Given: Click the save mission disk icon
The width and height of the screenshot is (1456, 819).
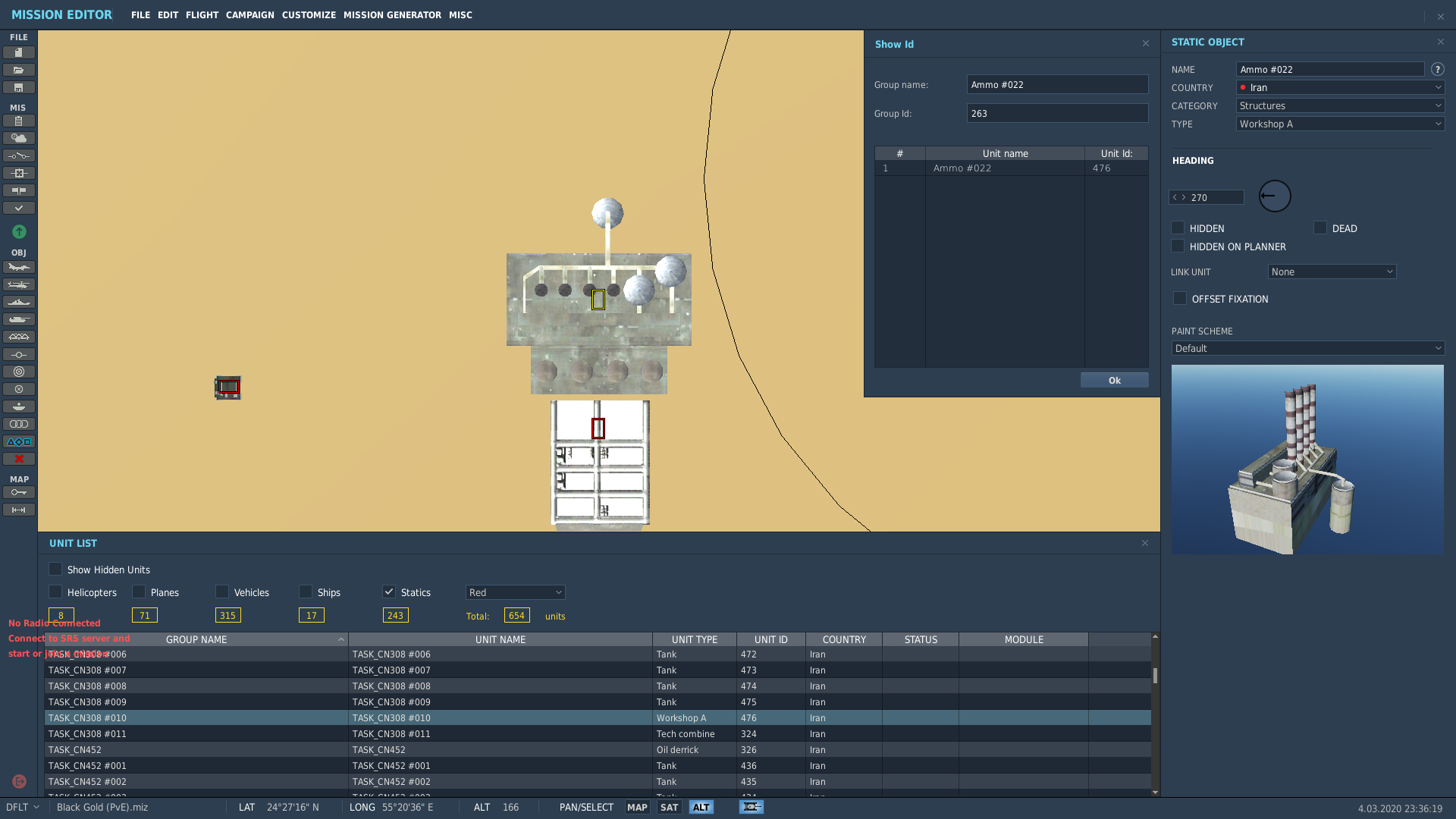Looking at the screenshot, I should [19, 87].
